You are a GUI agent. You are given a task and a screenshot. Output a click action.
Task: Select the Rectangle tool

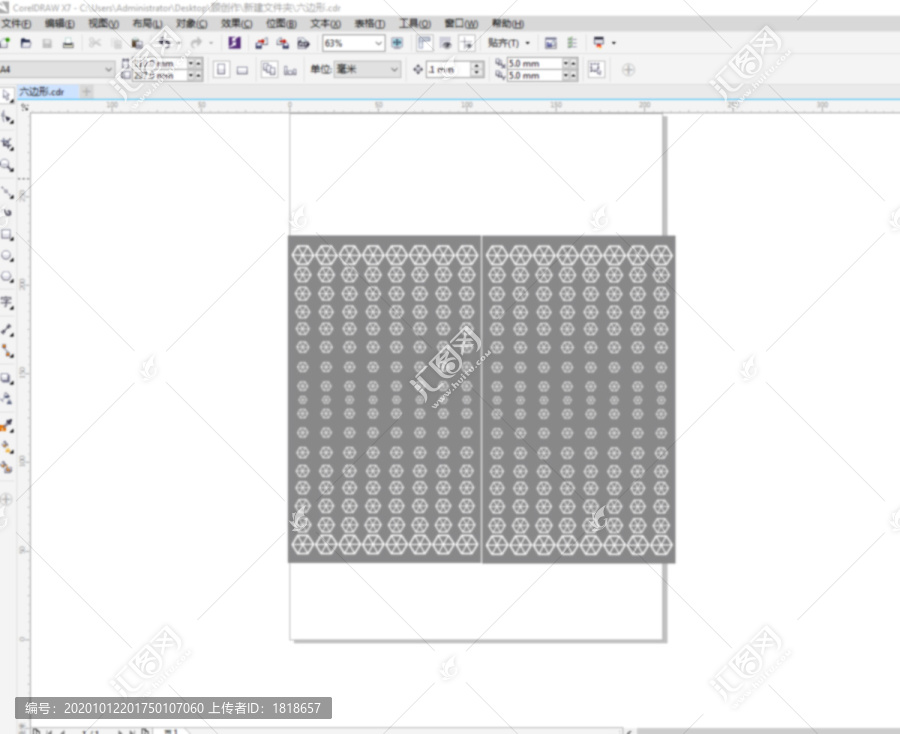click(x=7, y=235)
